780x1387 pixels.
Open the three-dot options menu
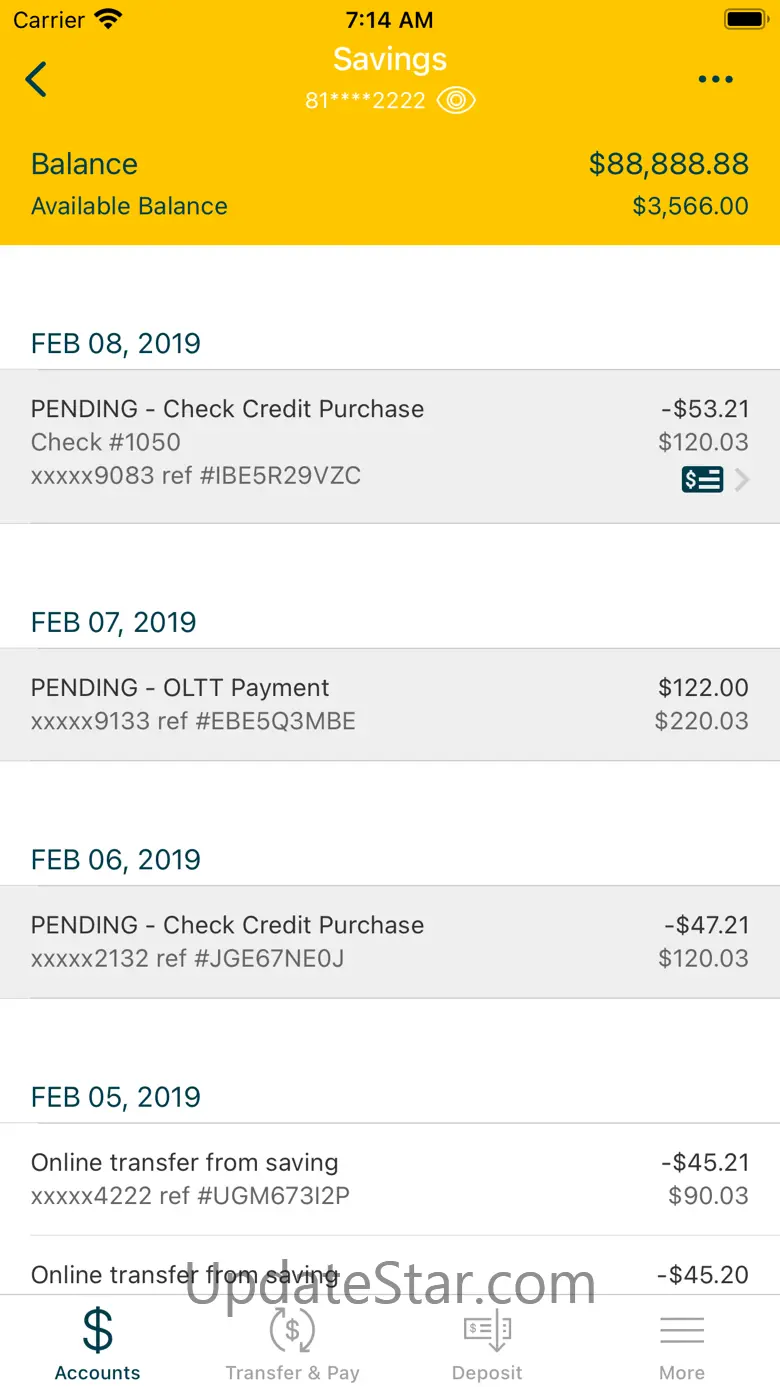(716, 80)
